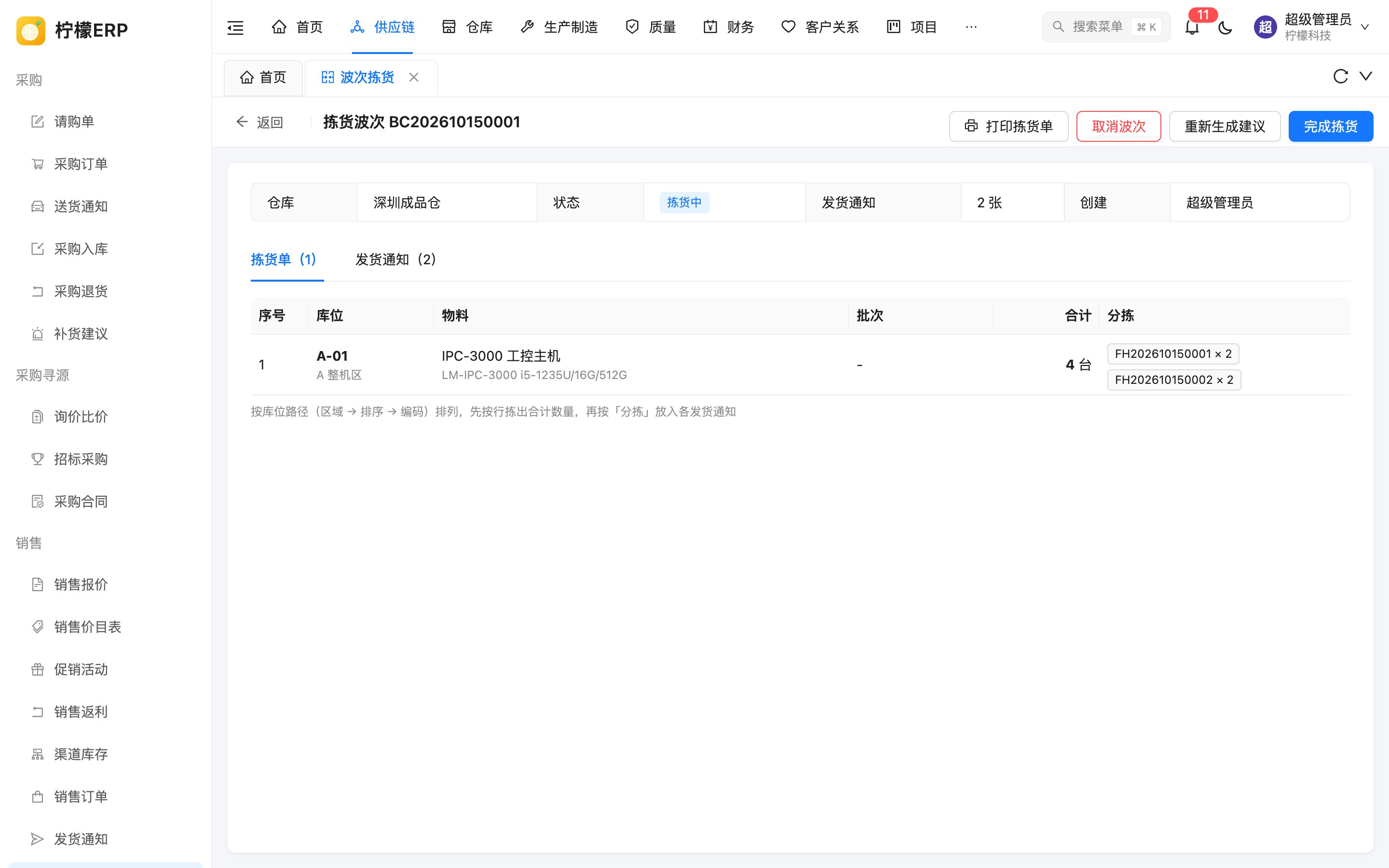Click the 完成拣货 button
This screenshot has width=1389, height=868.
pos(1331,126)
